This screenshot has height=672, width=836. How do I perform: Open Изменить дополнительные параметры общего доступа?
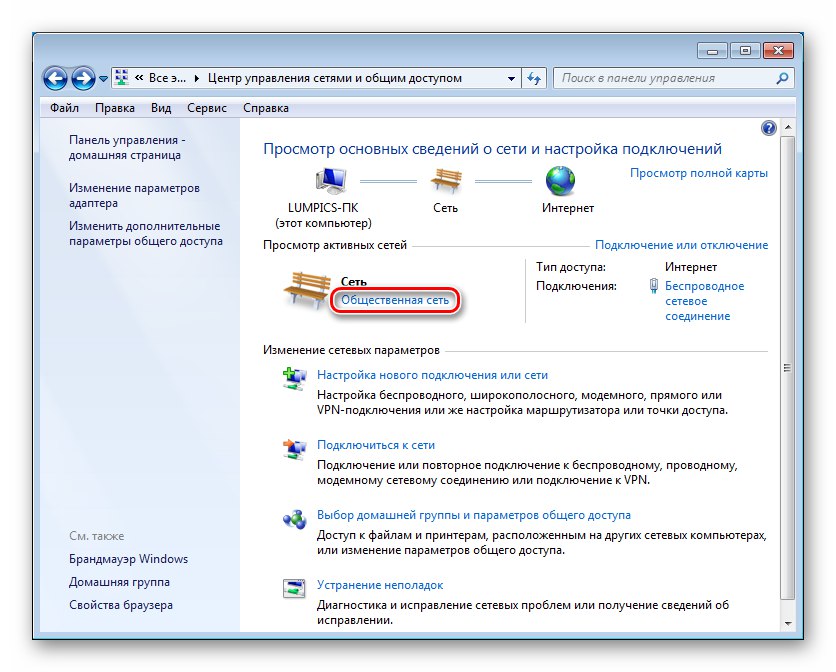146,234
